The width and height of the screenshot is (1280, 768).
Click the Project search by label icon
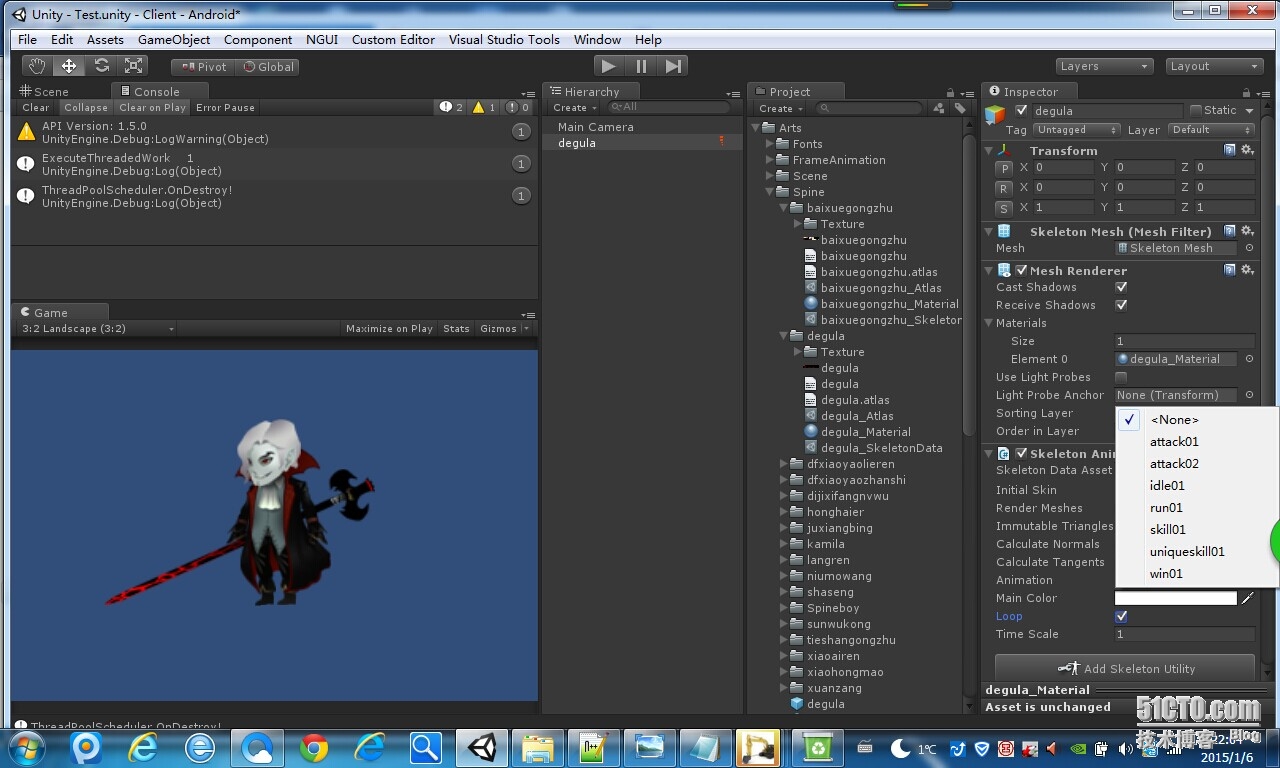[960, 108]
